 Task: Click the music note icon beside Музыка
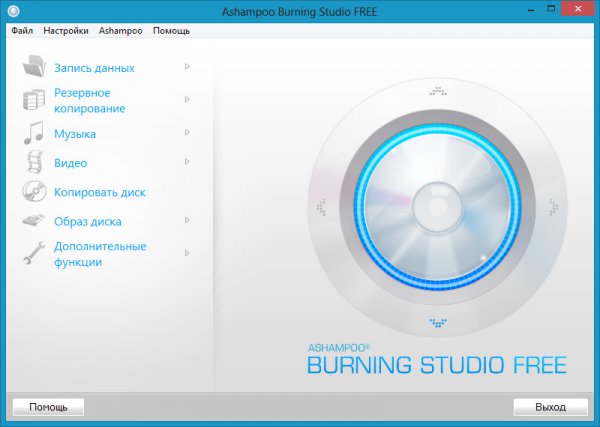pos(34,133)
